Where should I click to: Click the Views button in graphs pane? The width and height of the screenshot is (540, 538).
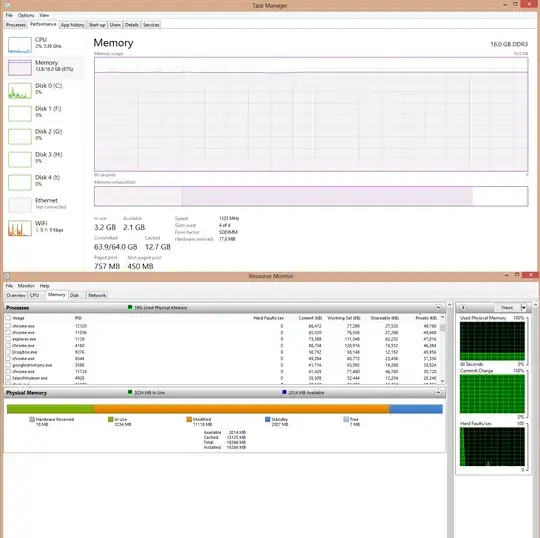click(507, 307)
